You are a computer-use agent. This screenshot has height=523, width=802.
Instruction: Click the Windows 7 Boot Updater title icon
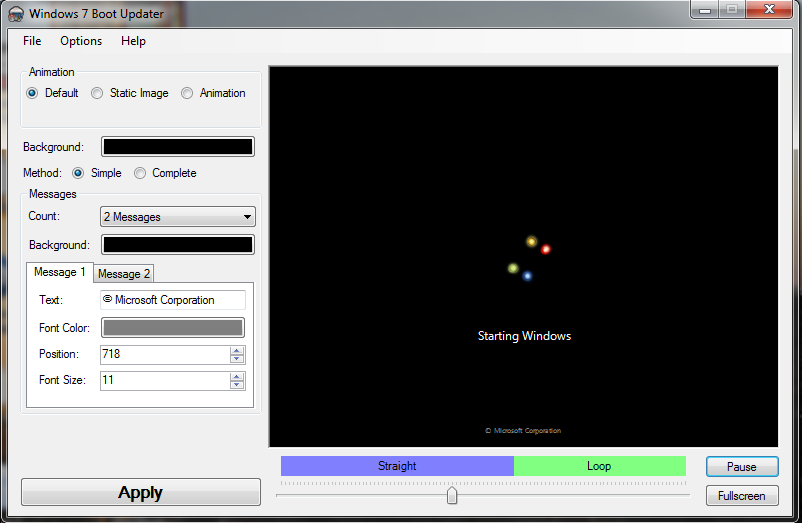[16, 14]
